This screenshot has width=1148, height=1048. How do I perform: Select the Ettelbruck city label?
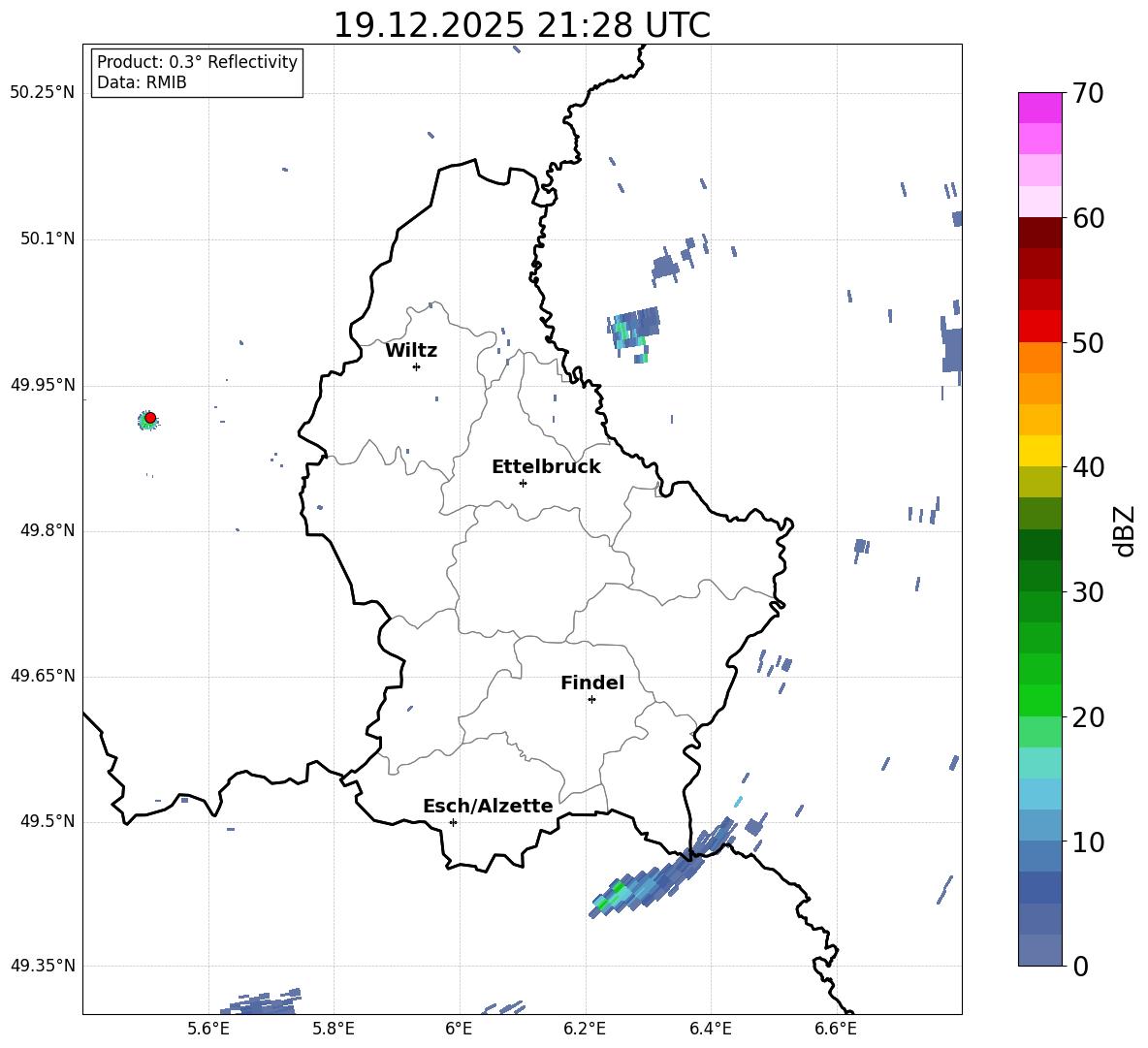[x=546, y=467]
